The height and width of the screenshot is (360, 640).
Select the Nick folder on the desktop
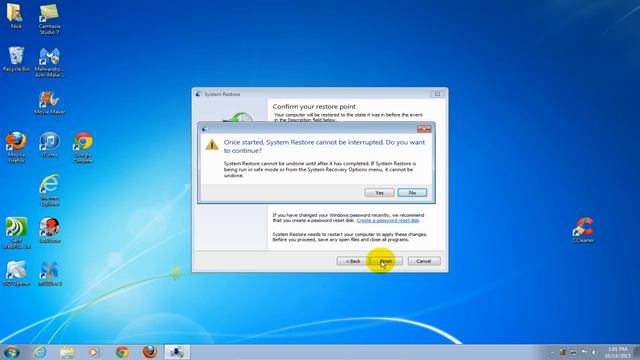point(16,16)
